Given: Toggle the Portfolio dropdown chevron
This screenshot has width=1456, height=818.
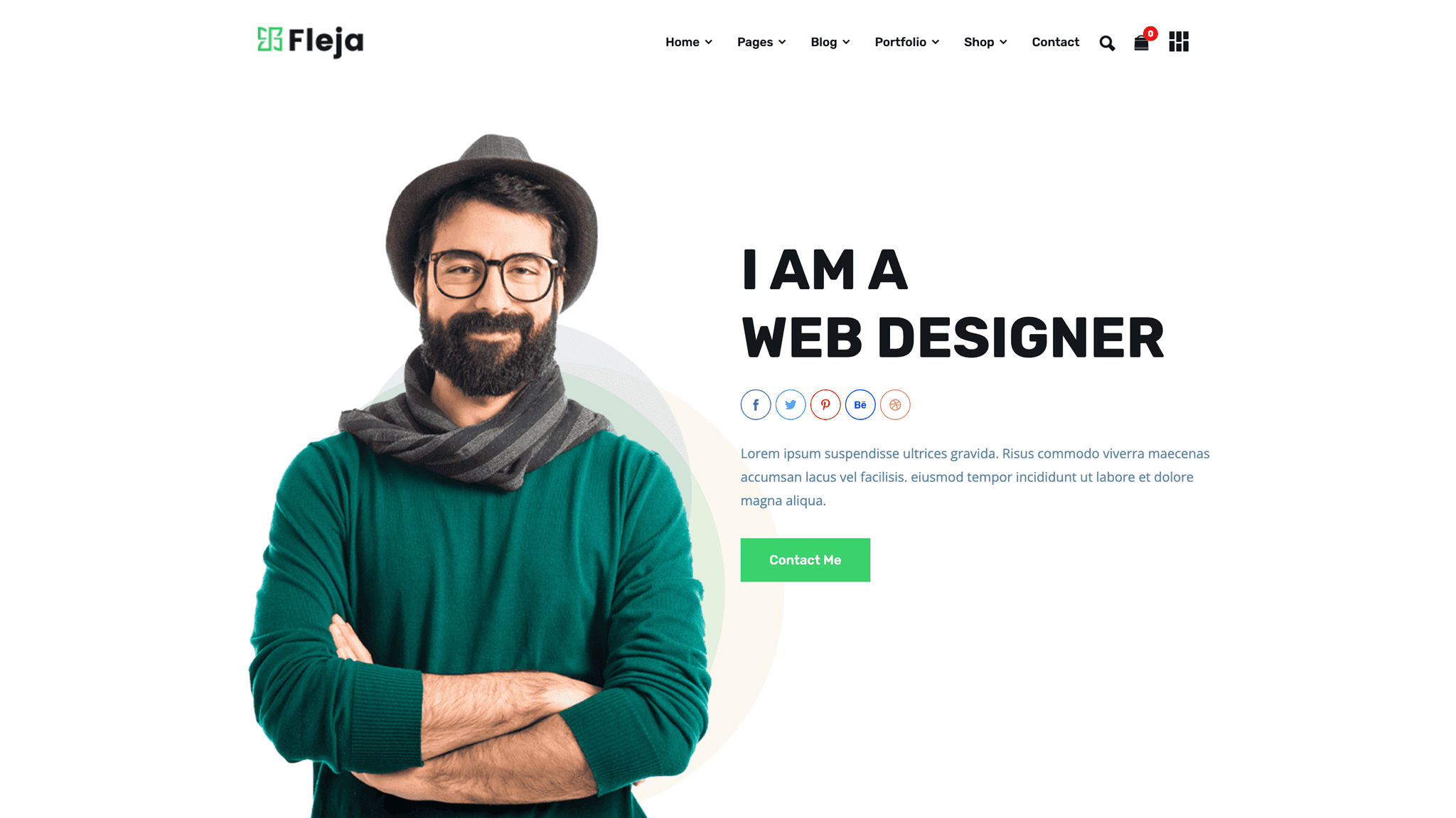Looking at the screenshot, I should coord(936,42).
